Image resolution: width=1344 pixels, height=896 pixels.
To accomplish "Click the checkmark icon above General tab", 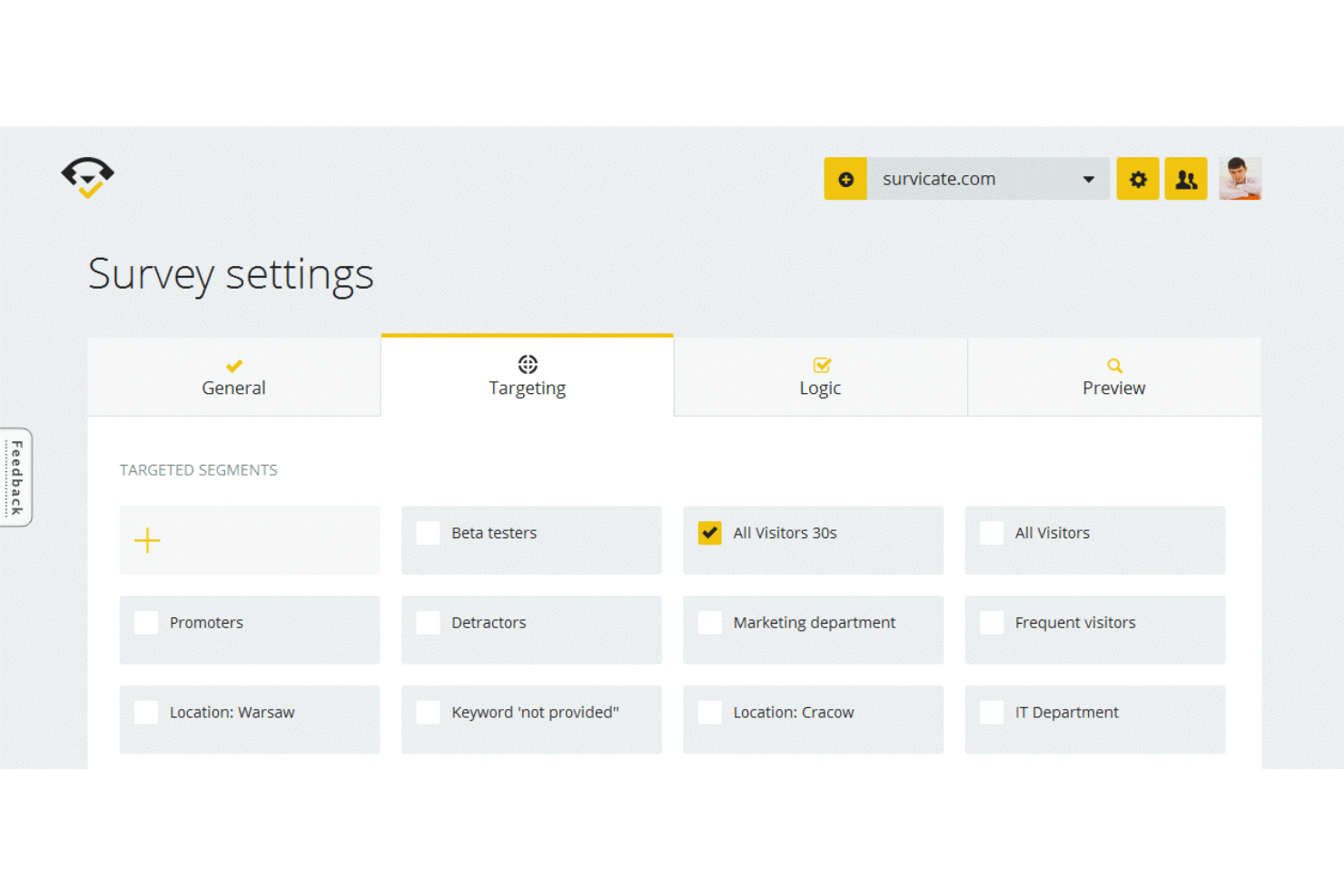I will (x=233, y=366).
